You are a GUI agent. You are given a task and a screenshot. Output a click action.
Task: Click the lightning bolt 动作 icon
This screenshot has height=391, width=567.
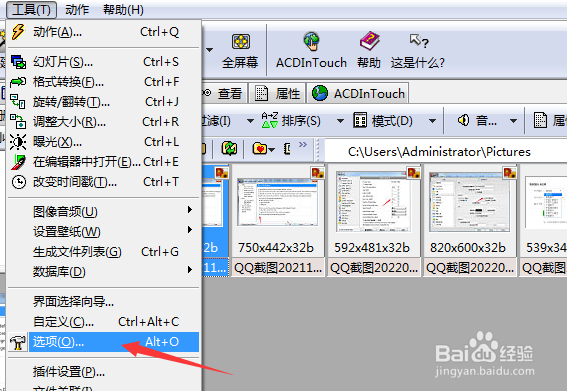[x=18, y=32]
